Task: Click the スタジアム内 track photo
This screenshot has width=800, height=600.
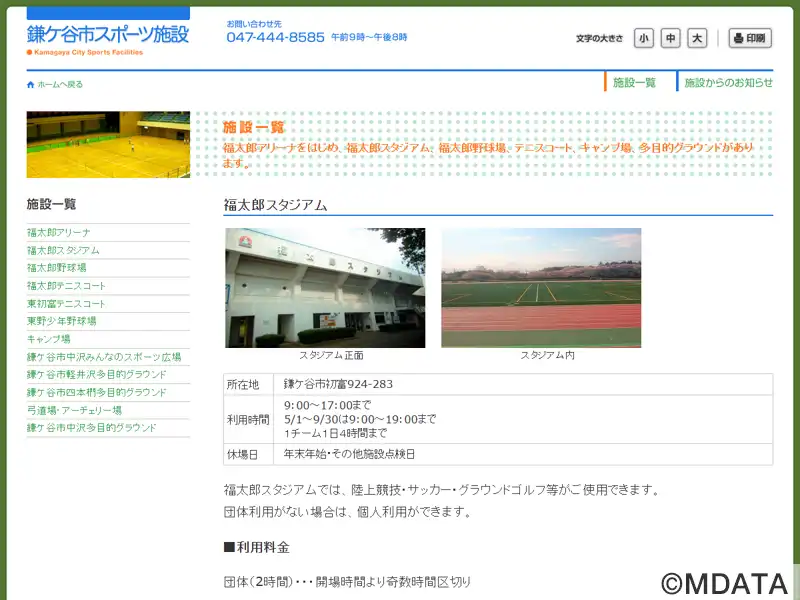Action: [541, 288]
